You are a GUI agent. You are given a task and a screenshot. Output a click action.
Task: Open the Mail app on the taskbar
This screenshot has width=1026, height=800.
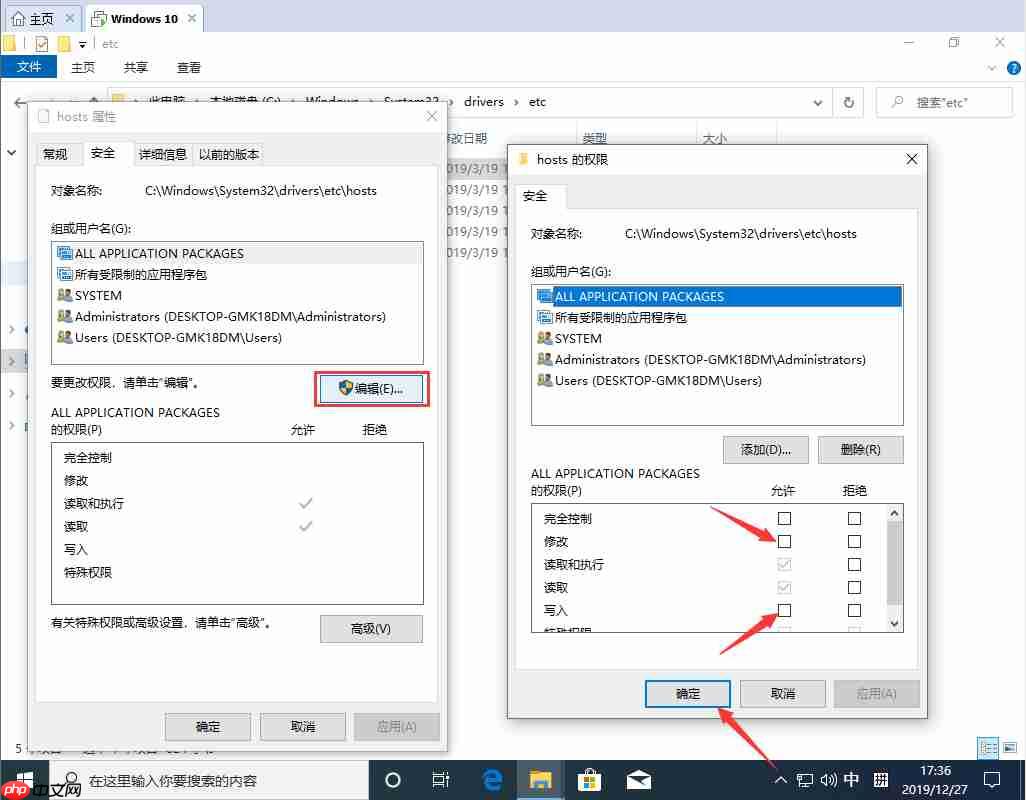(638, 780)
